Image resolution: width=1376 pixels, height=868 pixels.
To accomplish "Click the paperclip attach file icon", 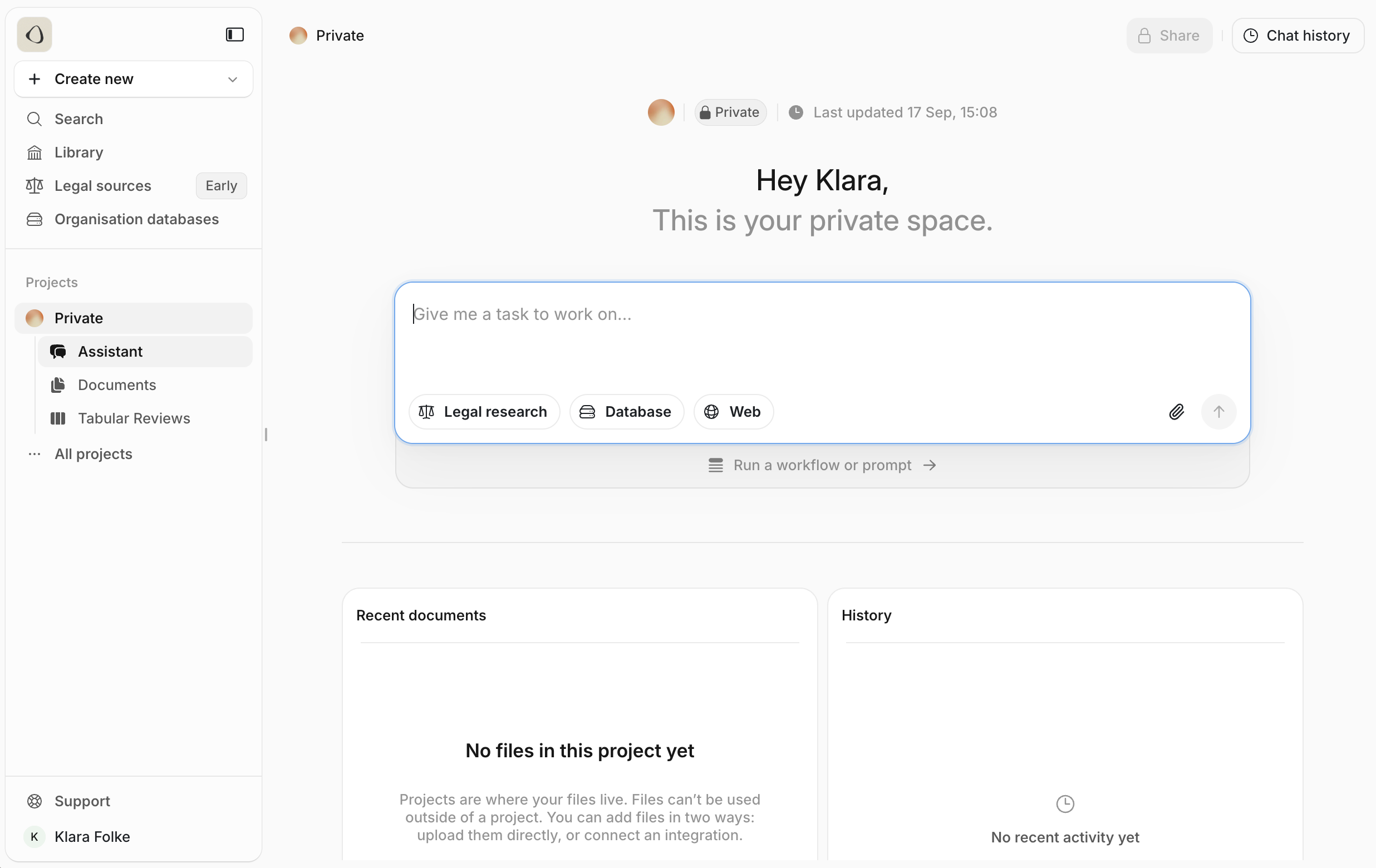I will pyautogui.click(x=1176, y=412).
